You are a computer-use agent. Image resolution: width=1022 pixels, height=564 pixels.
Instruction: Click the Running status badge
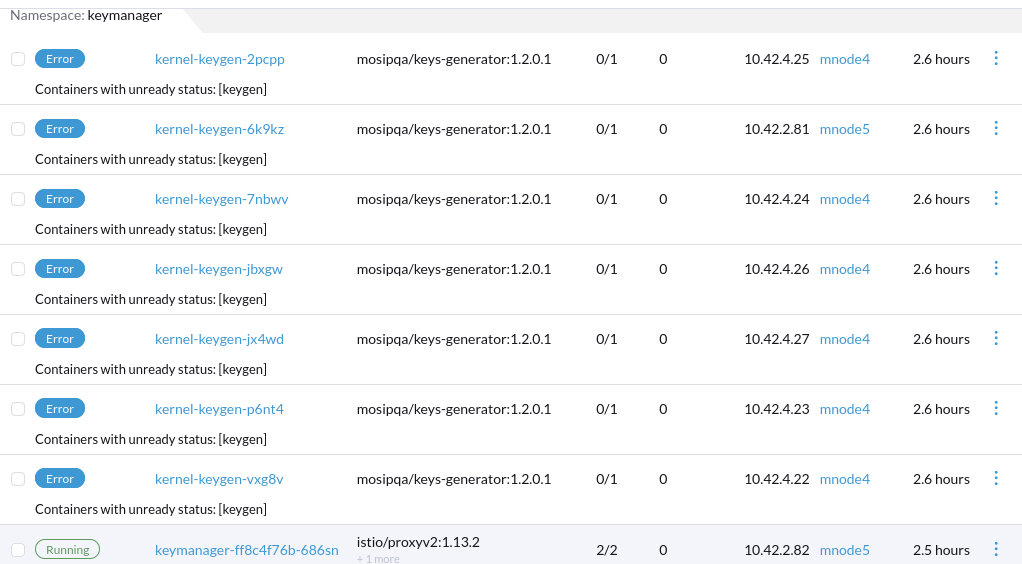[67, 550]
